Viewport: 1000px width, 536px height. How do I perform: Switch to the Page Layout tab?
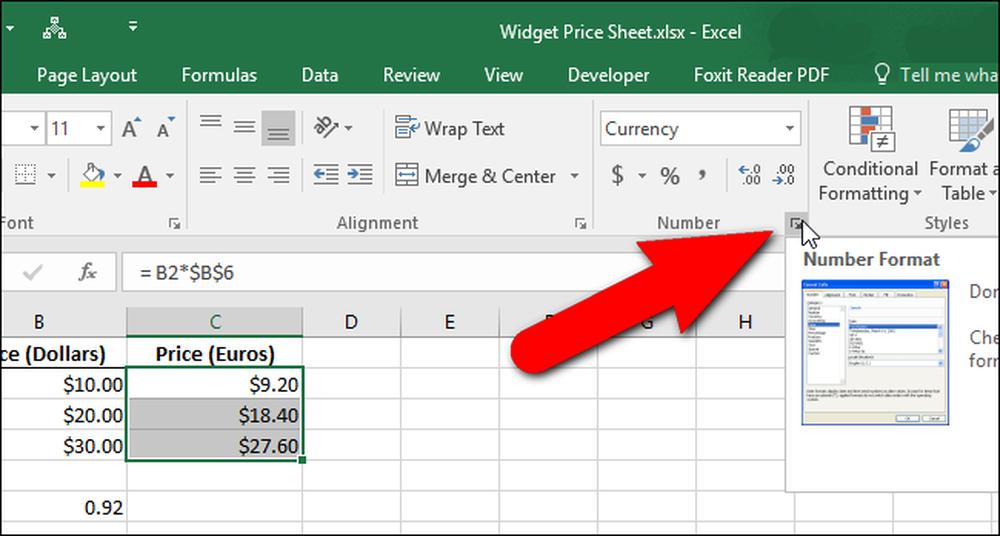[x=87, y=75]
